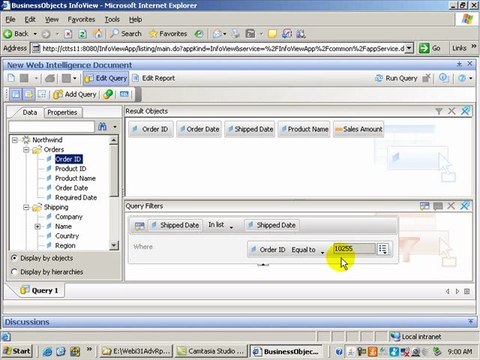Click Remove All icon in Query Filters
480x360 pixels.
tap(465, 206)
